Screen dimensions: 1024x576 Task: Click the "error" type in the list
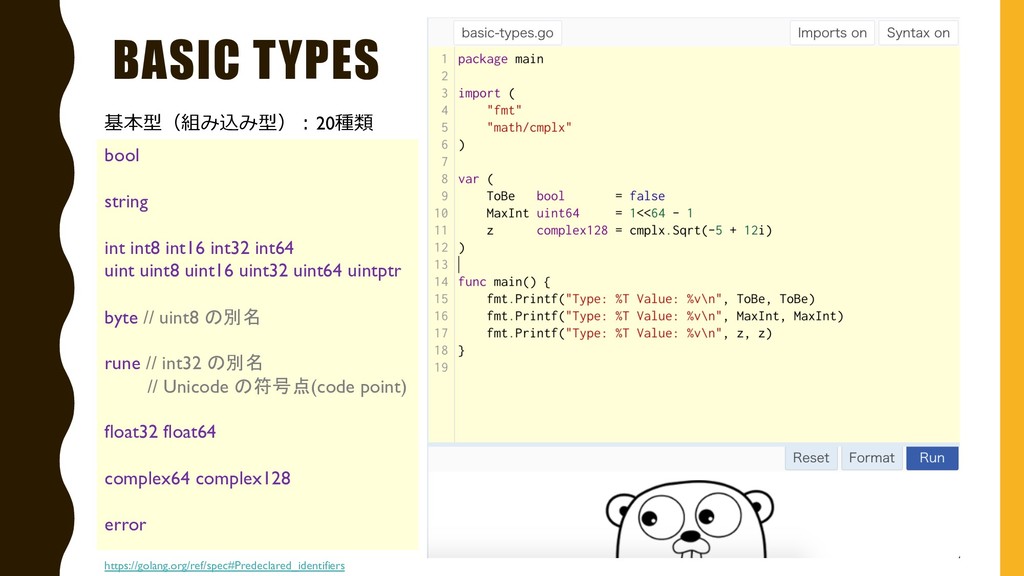pos(125,525)
